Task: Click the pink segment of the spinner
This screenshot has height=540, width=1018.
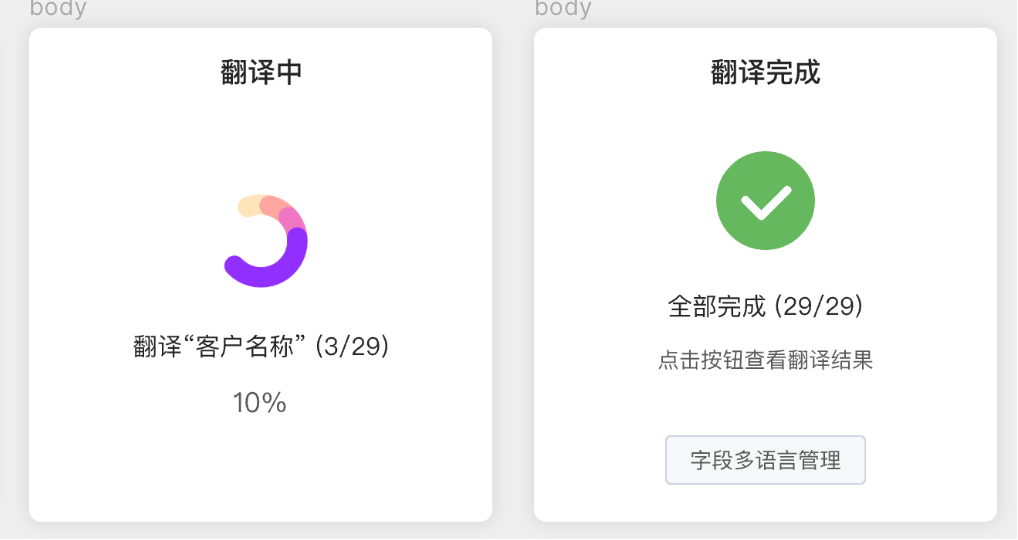Action: pos(291,219)
